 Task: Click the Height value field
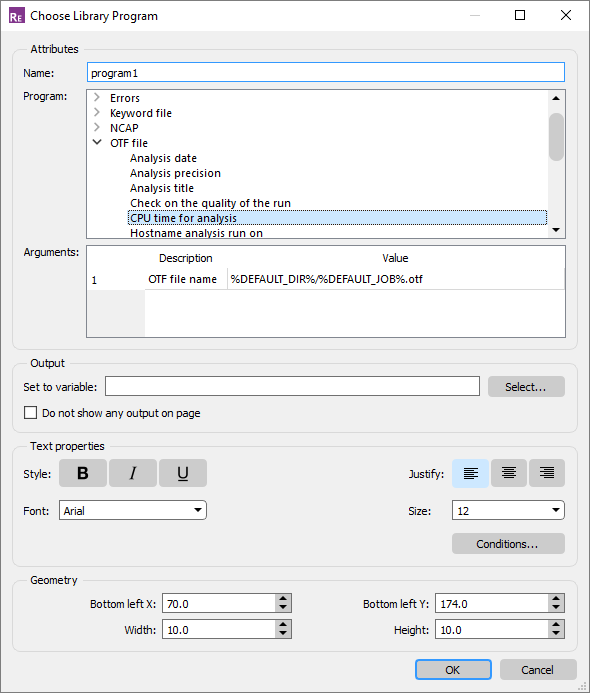point(492,629)
